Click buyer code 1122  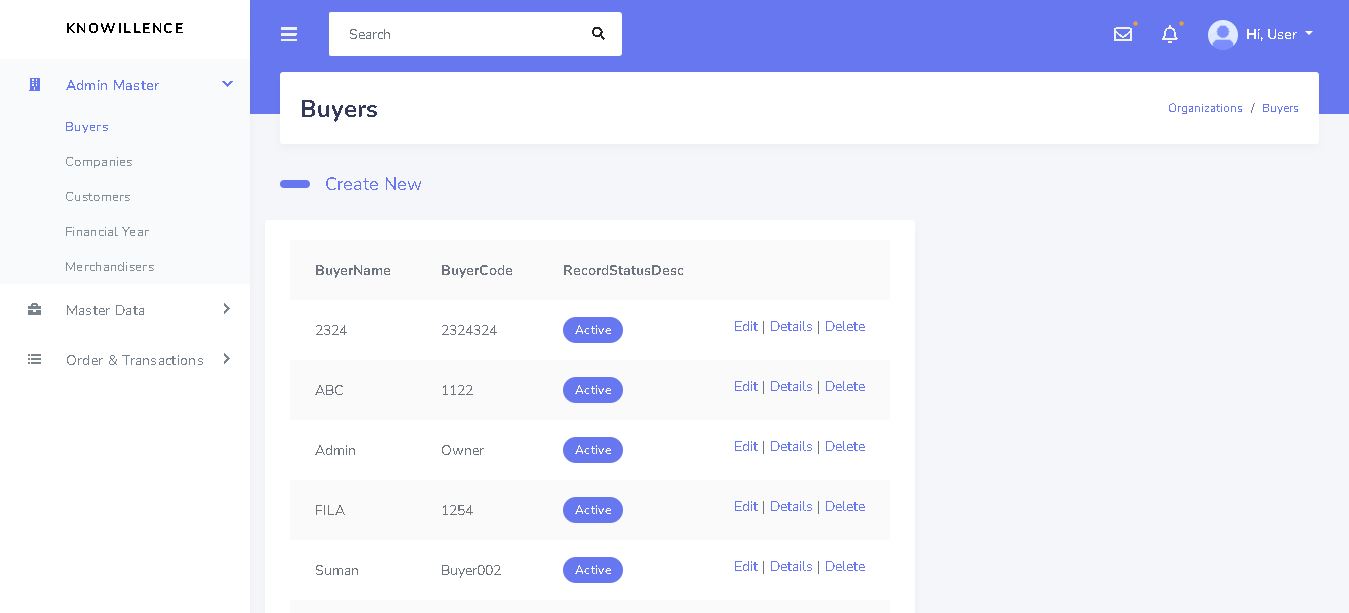coord(457,390)
